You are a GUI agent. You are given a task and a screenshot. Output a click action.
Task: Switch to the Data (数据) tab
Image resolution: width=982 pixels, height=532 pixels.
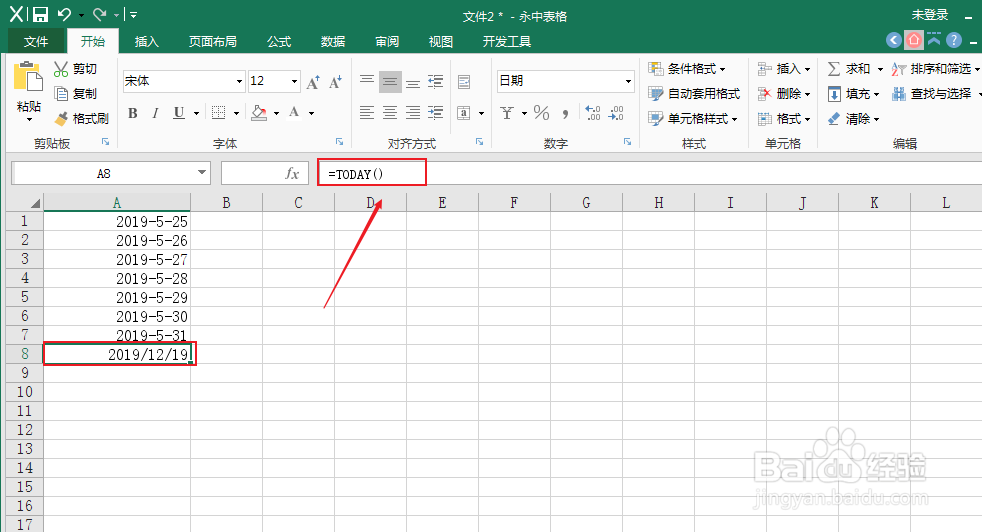pyautogui.click(x=333, y=41)
